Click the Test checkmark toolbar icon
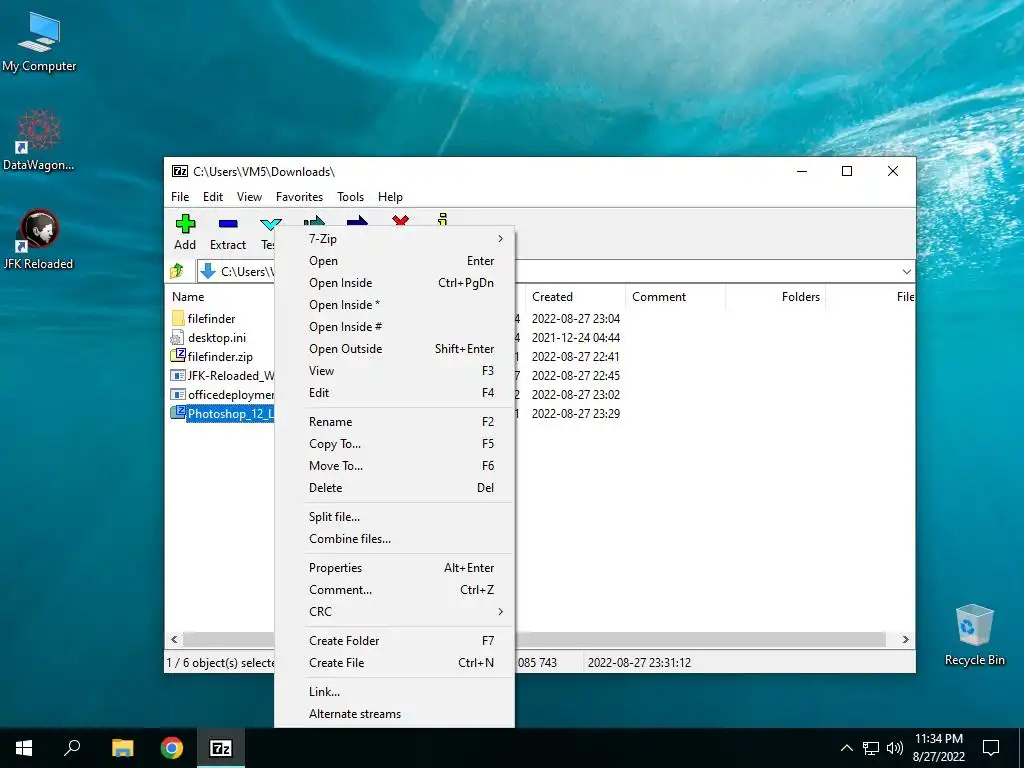1024x768 pixels. 270,224
